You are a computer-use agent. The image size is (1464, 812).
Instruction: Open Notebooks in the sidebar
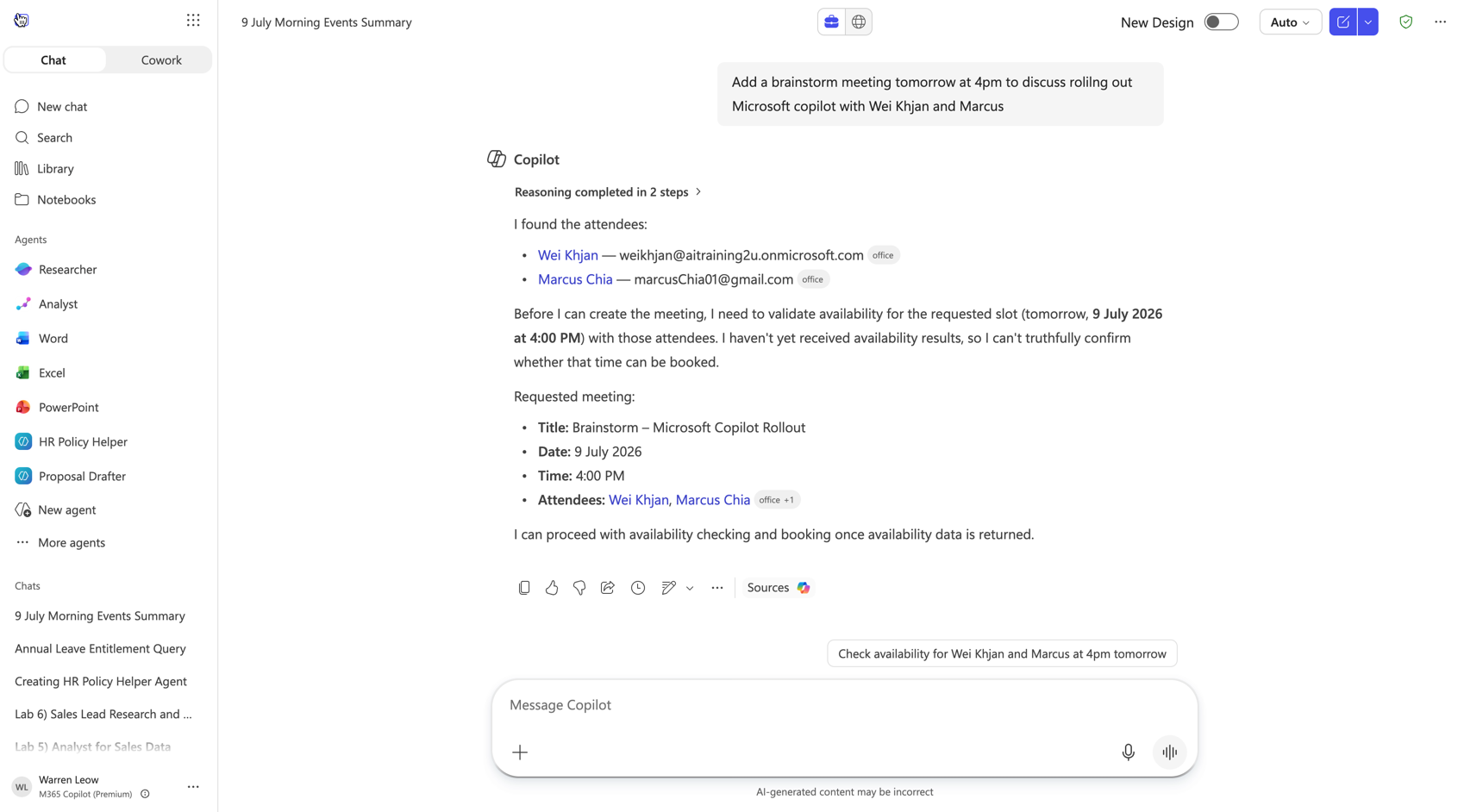(108, 199)
